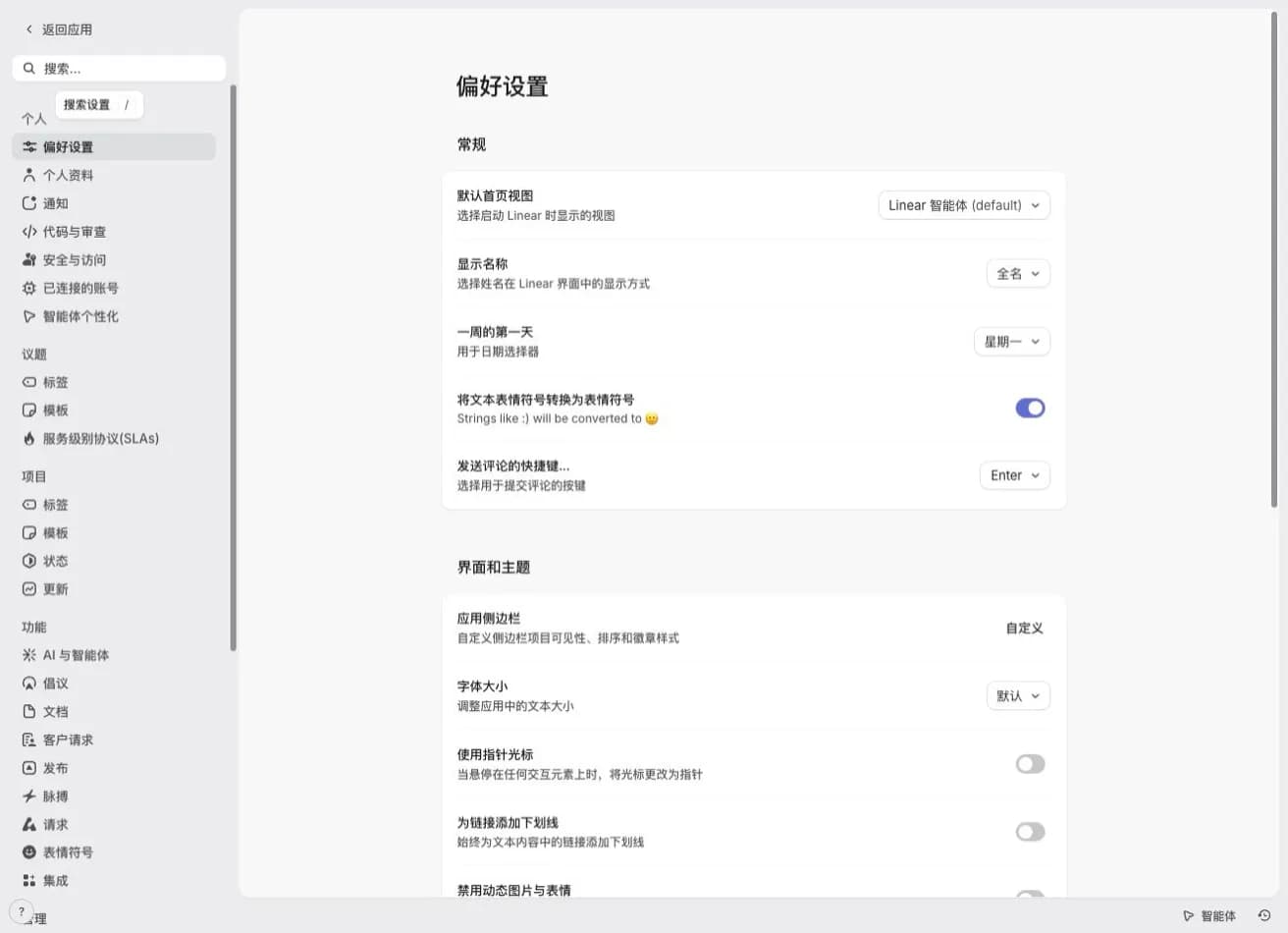Click the sidebar vertical scrollbar

[233, 368]
